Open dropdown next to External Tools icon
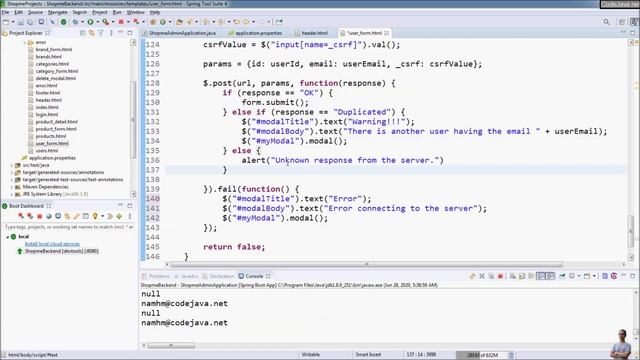 click(113, 22)
